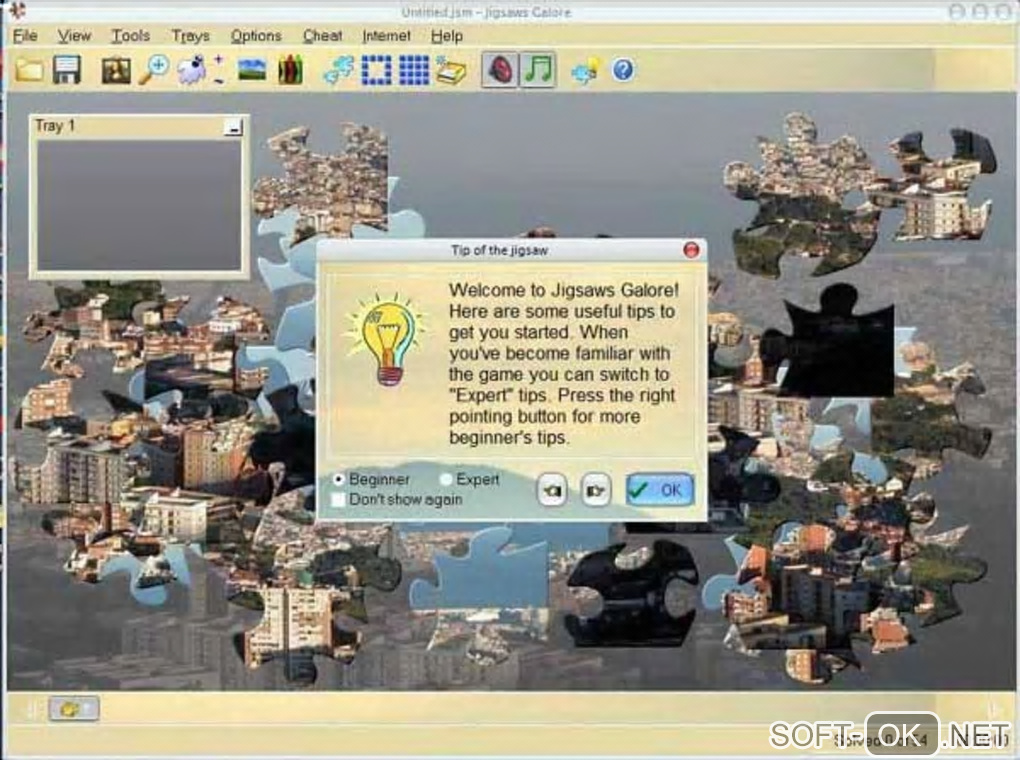The height and width of the screenshot is (760, 1020).
Task: Select the Beginner tips radio button
Action: pyautogui.click(x=338, y=480)
